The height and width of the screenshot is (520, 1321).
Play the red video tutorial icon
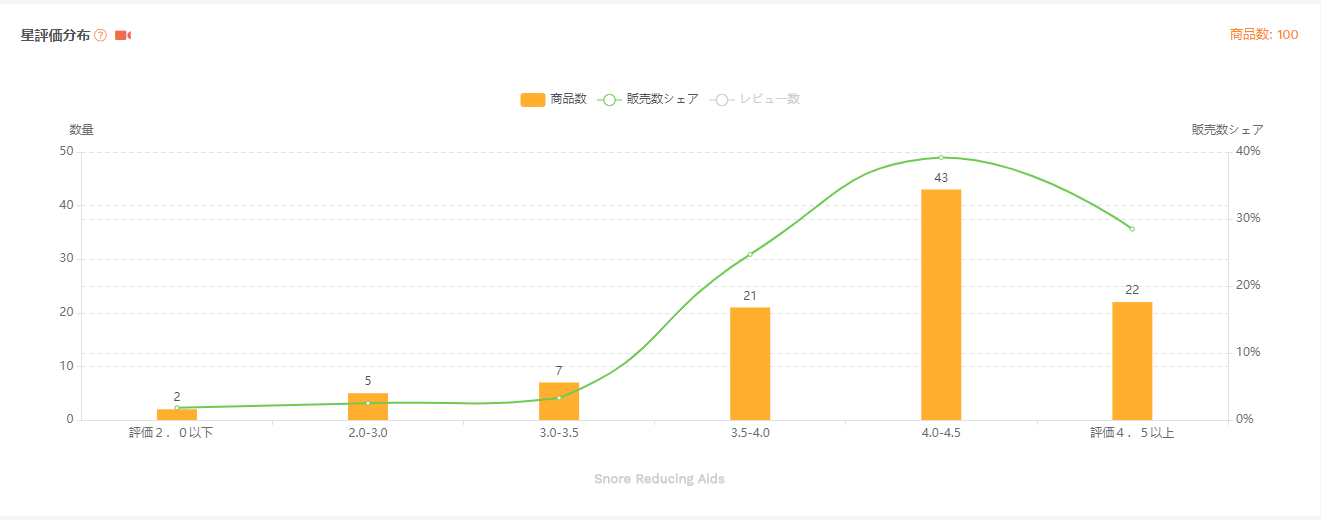pos(123,36)
